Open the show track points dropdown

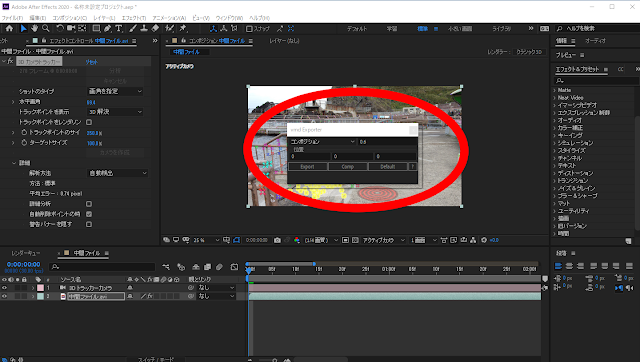click(x=115, y=112)
